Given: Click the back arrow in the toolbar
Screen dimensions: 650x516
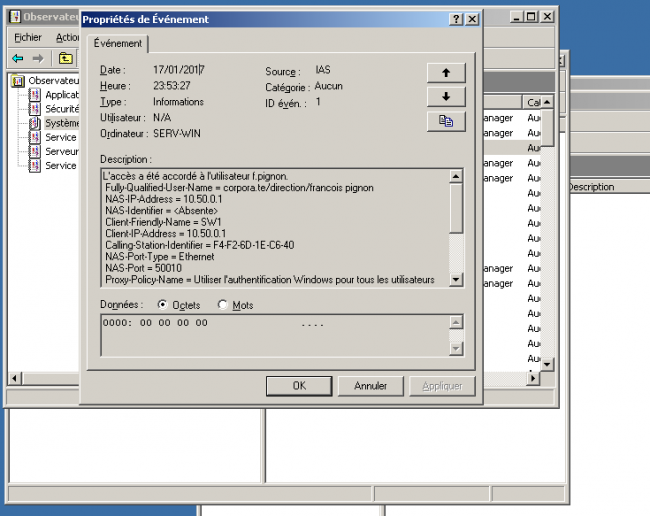Looking at the screenshot, I should click(17, 59).
